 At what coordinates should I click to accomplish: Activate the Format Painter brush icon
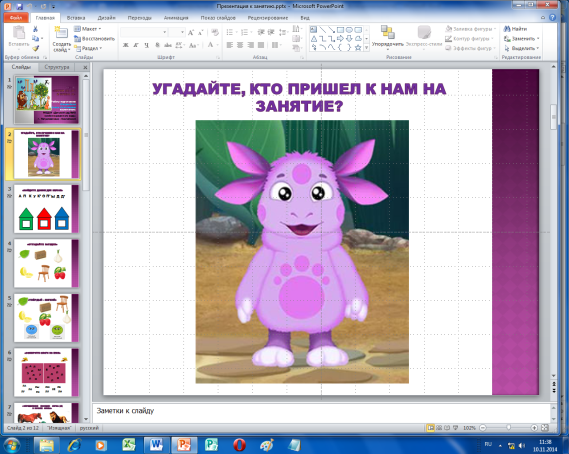pyautogui.click(x=35, y=48)
